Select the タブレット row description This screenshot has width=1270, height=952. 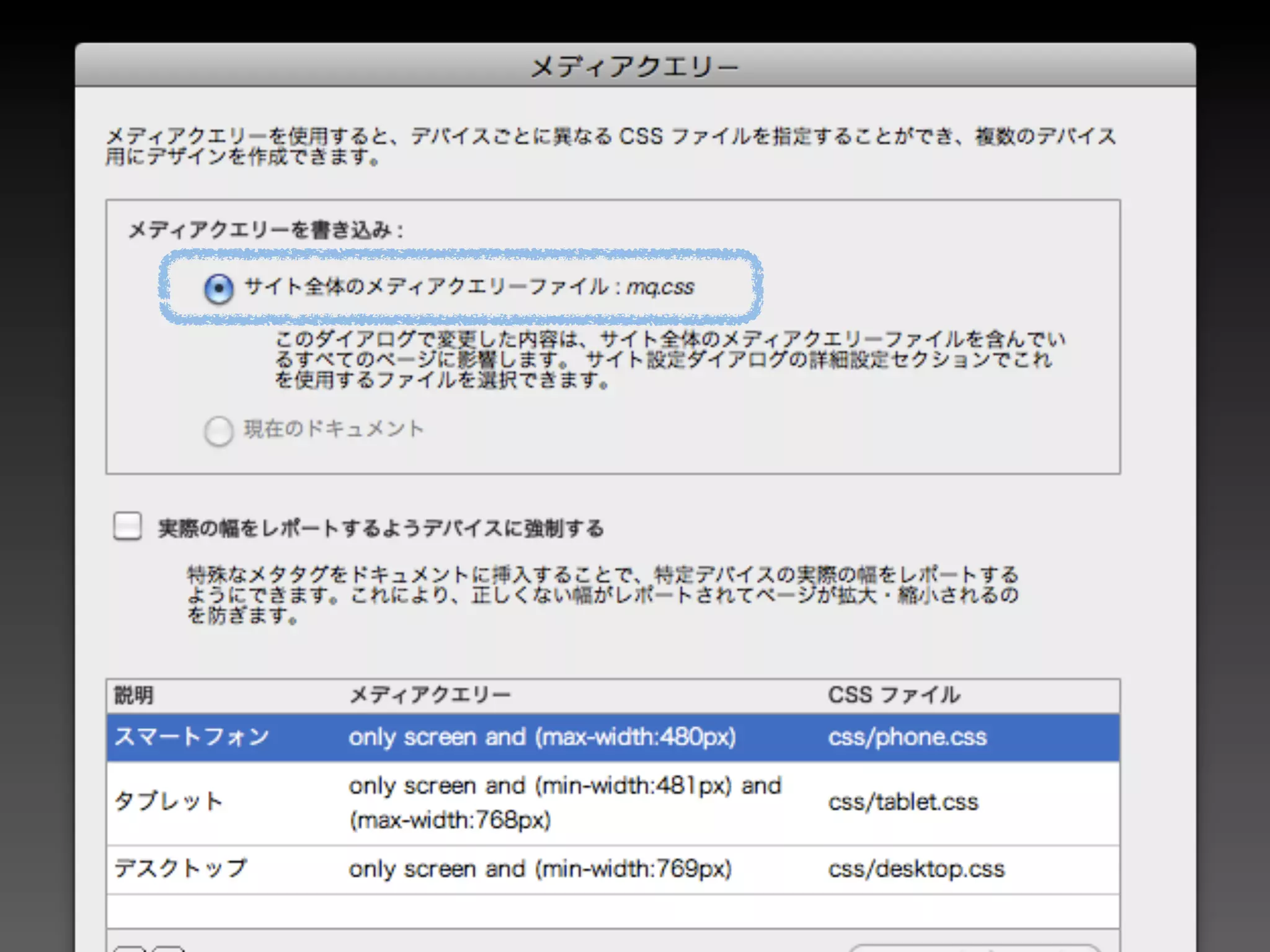(169, 801)
